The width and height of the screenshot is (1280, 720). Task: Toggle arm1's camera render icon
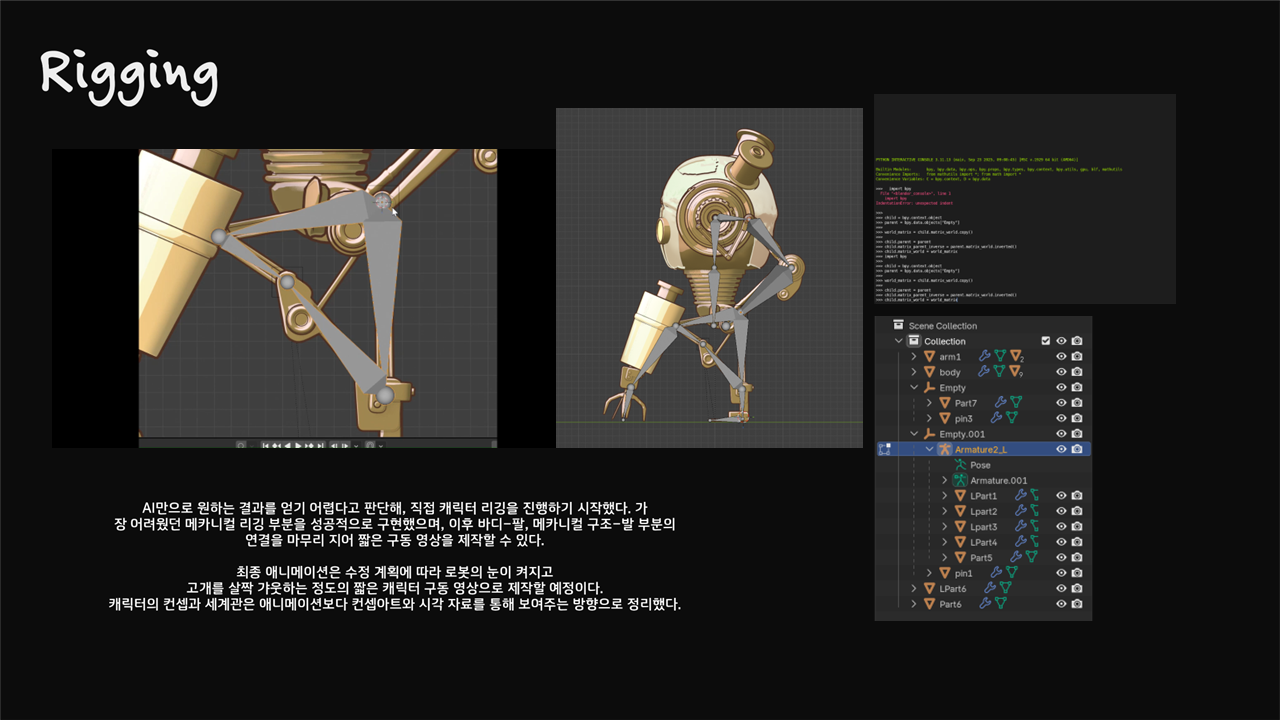coord(1076,356)
